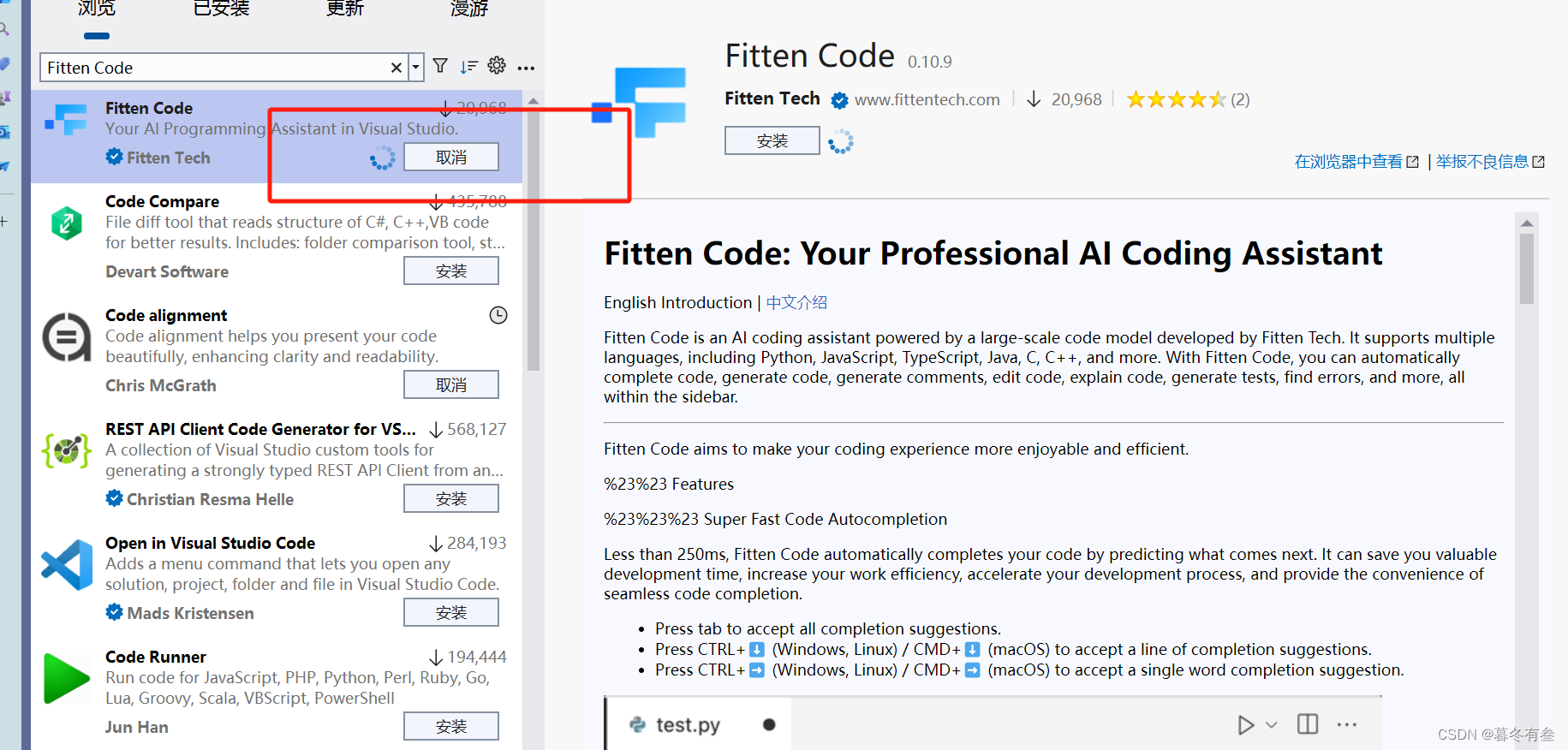Click the clock icon on Code alignment

498,315
